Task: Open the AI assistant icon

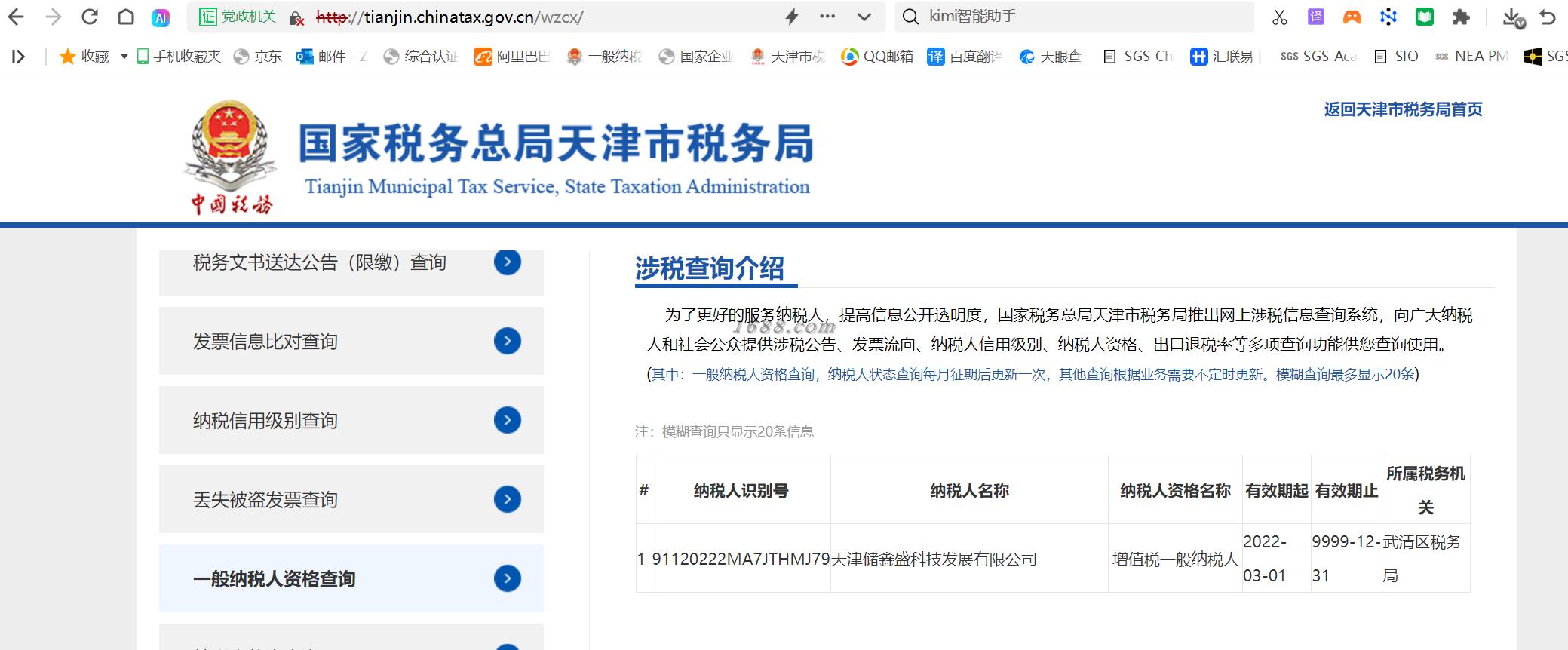Action: click(161, 17)
